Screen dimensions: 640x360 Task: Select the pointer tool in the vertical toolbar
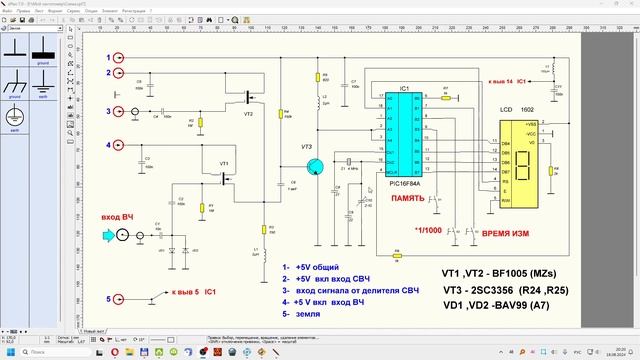point(70,29)
